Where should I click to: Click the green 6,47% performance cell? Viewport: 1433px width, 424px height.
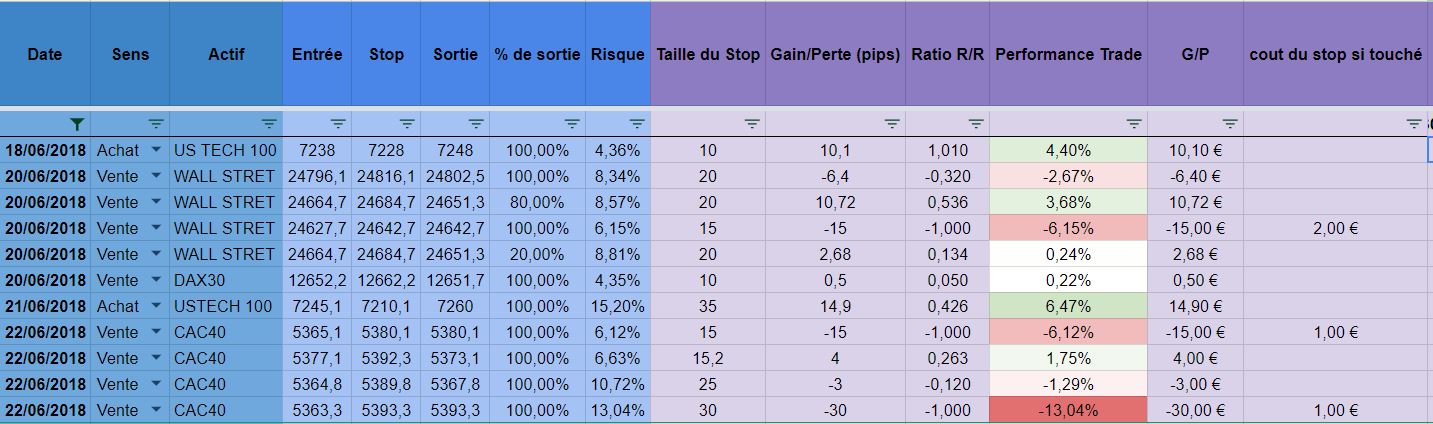[x=1068, y=306]
